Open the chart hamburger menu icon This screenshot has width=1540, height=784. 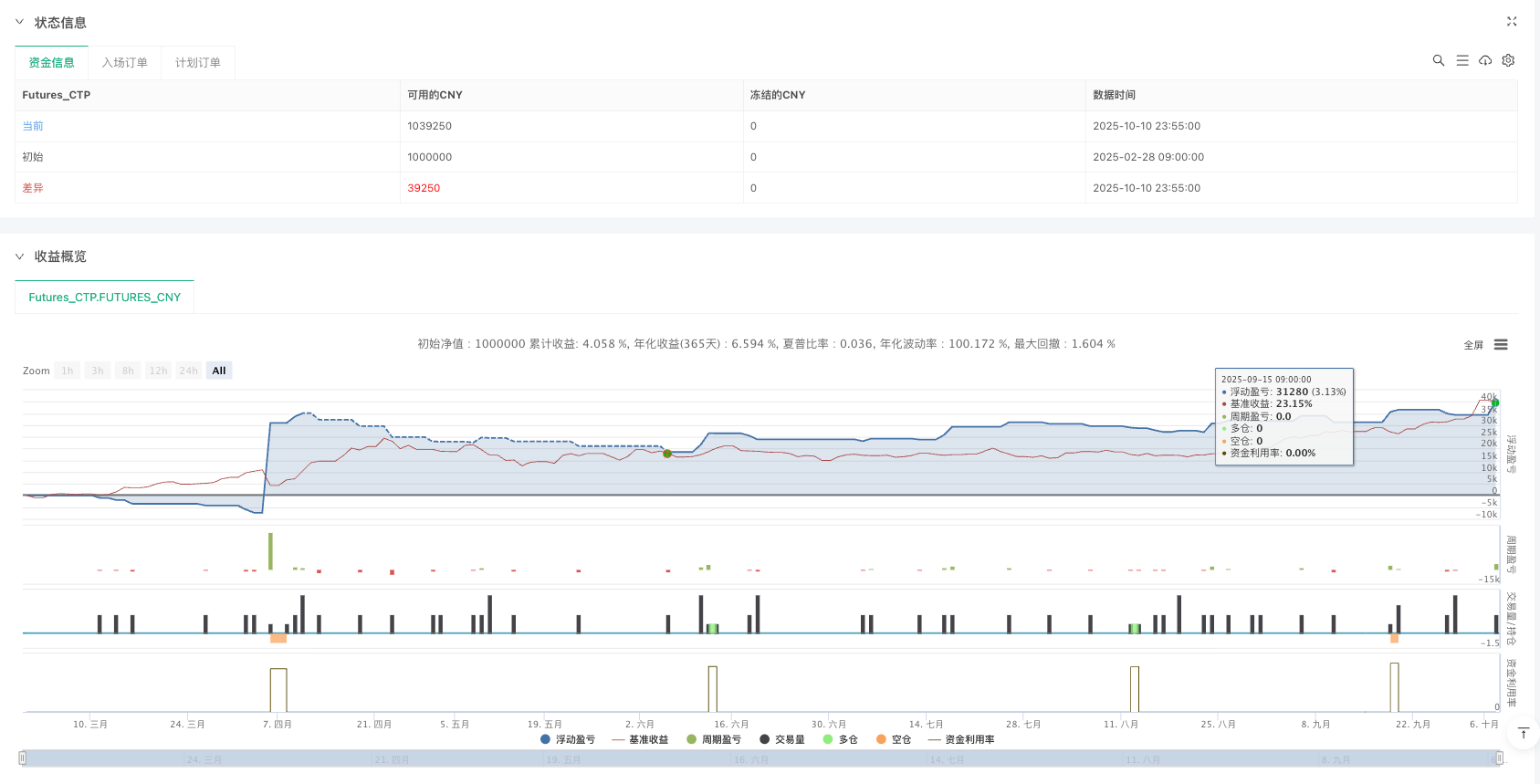[1501, 345]
